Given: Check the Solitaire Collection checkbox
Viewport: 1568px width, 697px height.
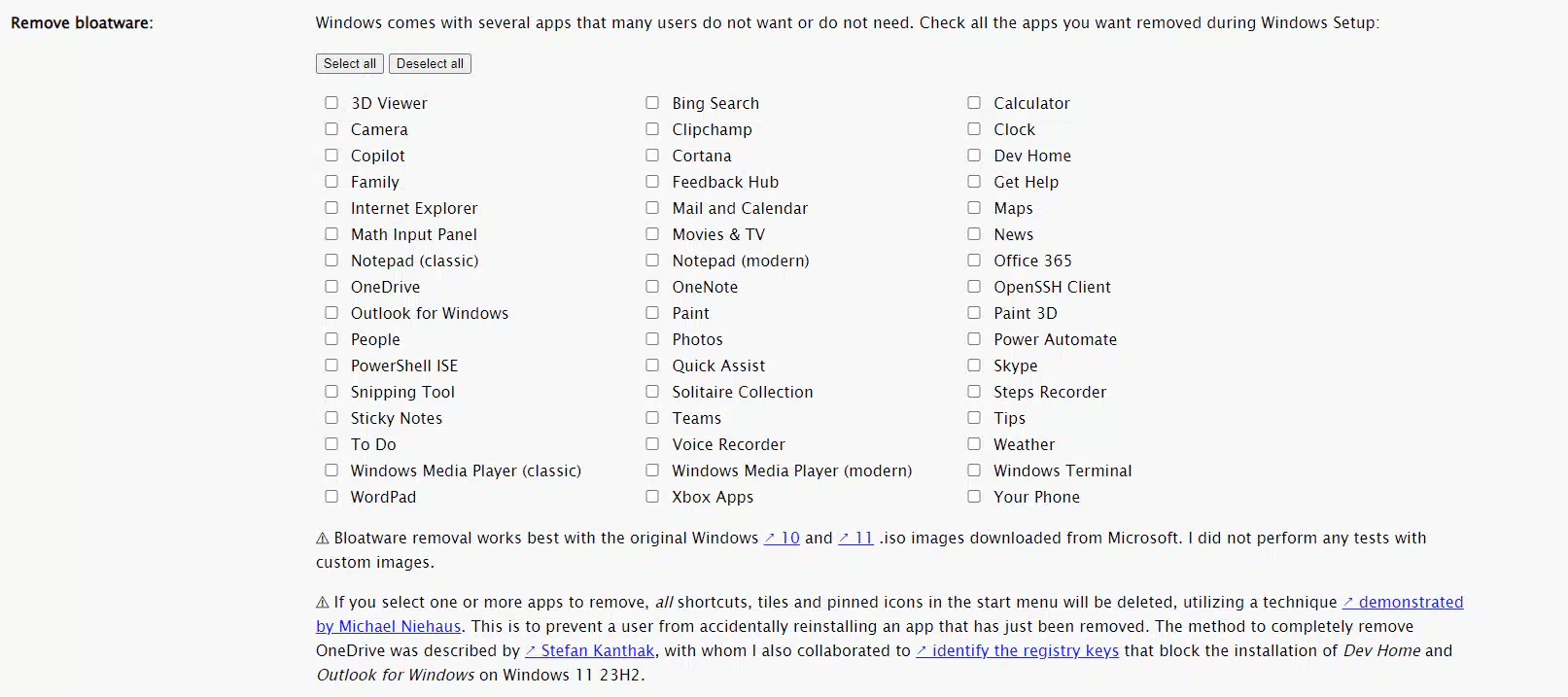Looking at the screenshot, I should coord(652,391).
